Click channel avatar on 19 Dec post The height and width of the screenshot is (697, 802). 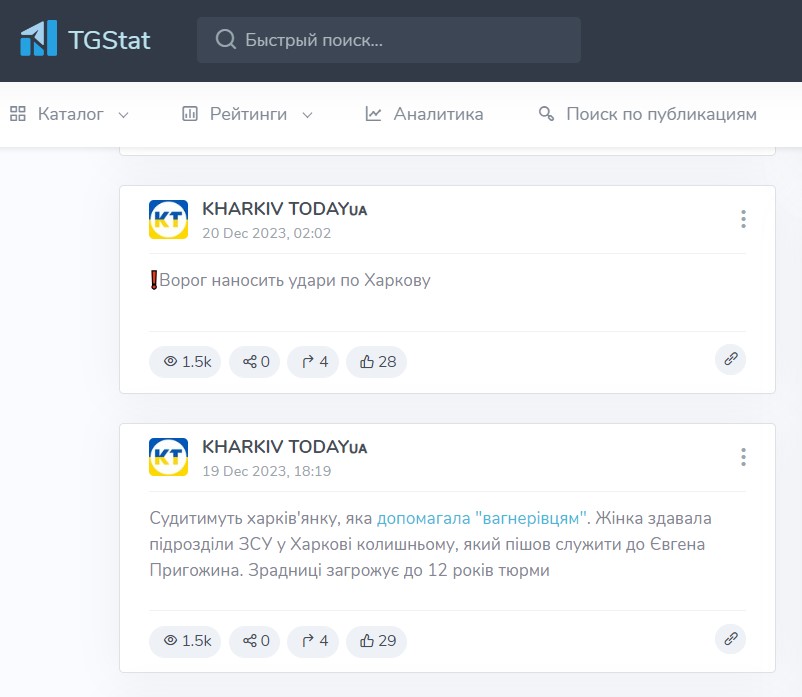point(168,457)
